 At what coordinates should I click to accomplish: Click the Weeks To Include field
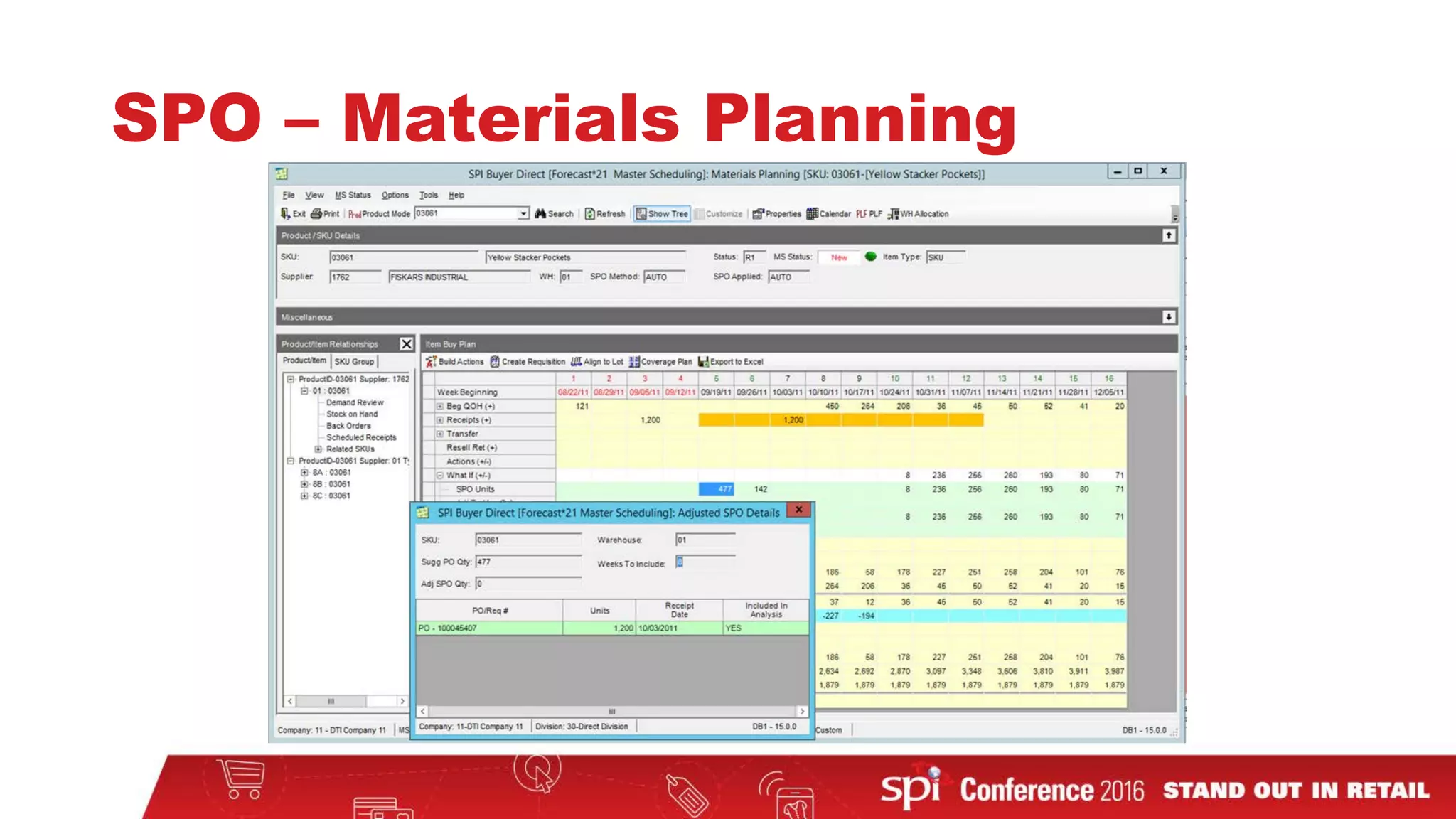coord(705,562)
